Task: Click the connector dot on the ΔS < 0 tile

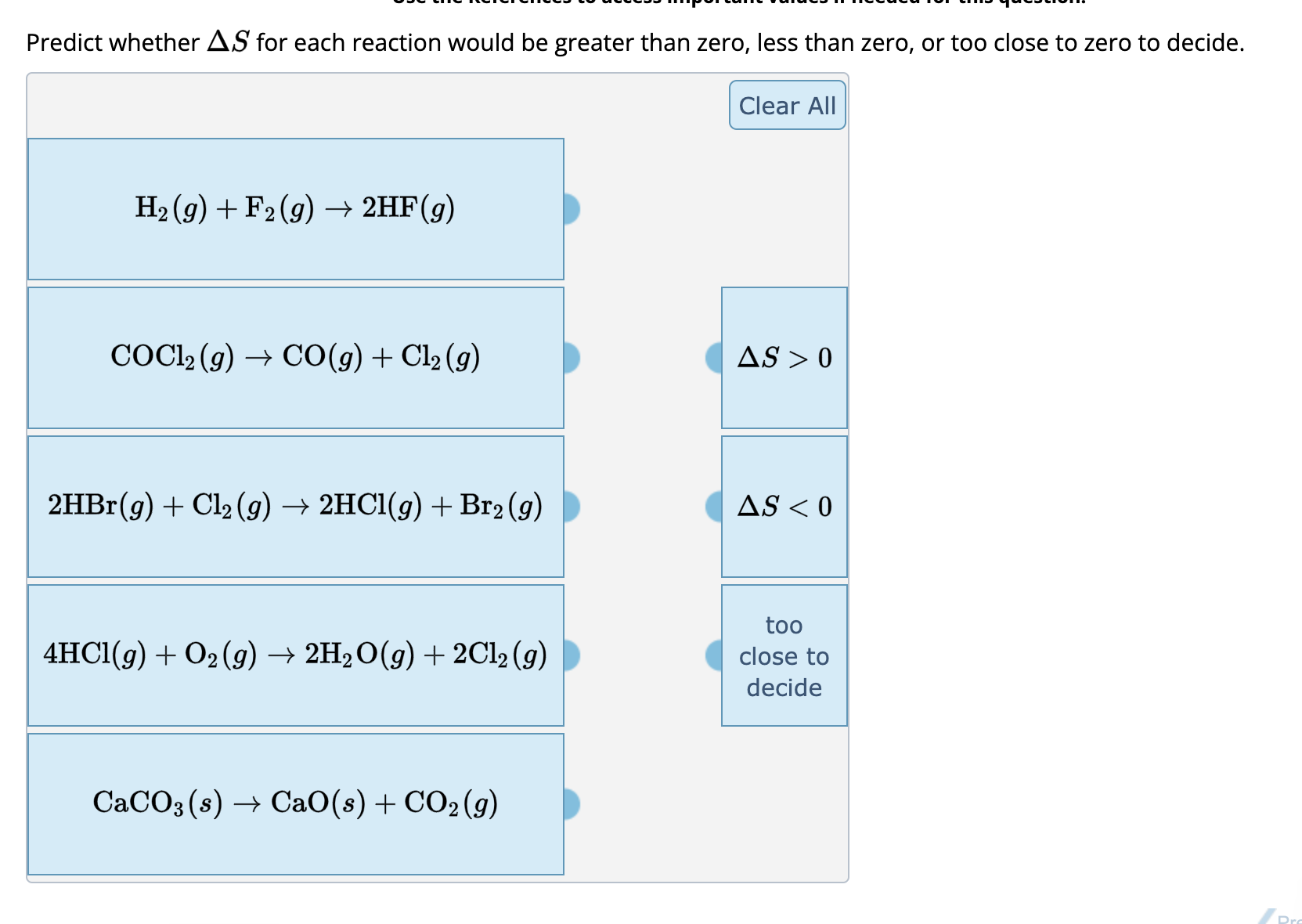Action: tap(713, 507)
